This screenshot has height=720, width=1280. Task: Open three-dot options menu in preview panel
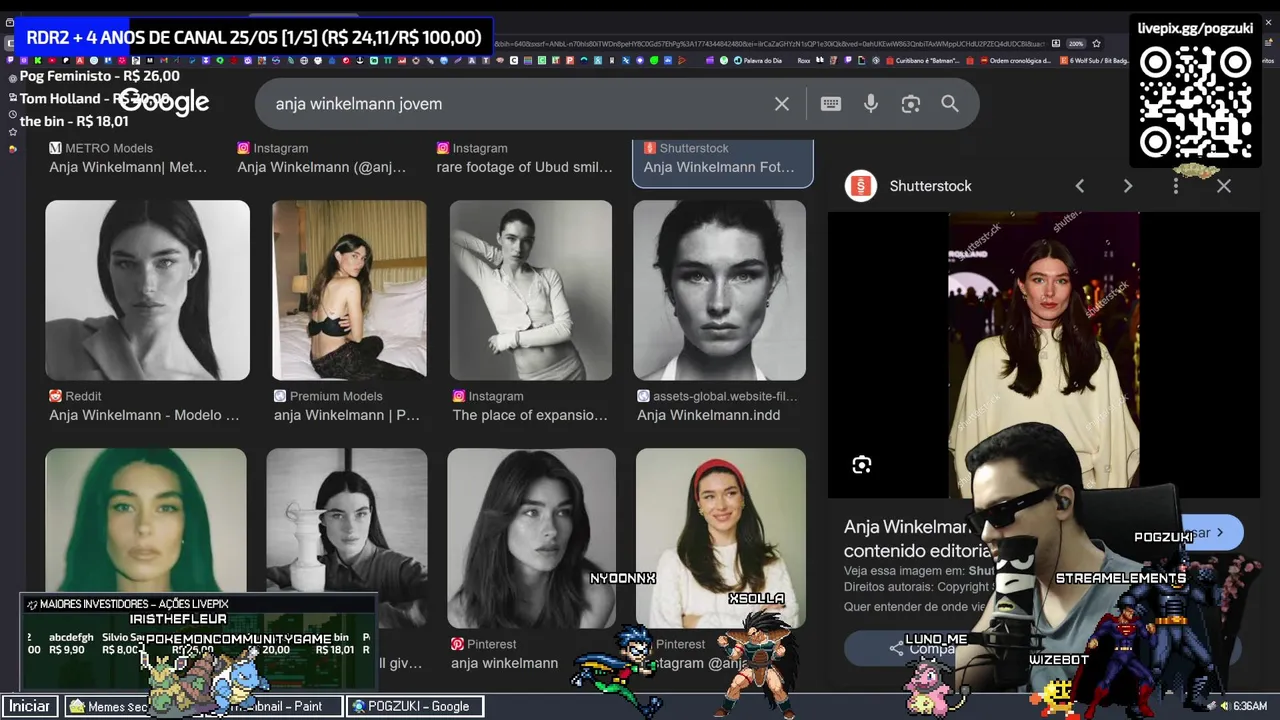coord(1176,186)
